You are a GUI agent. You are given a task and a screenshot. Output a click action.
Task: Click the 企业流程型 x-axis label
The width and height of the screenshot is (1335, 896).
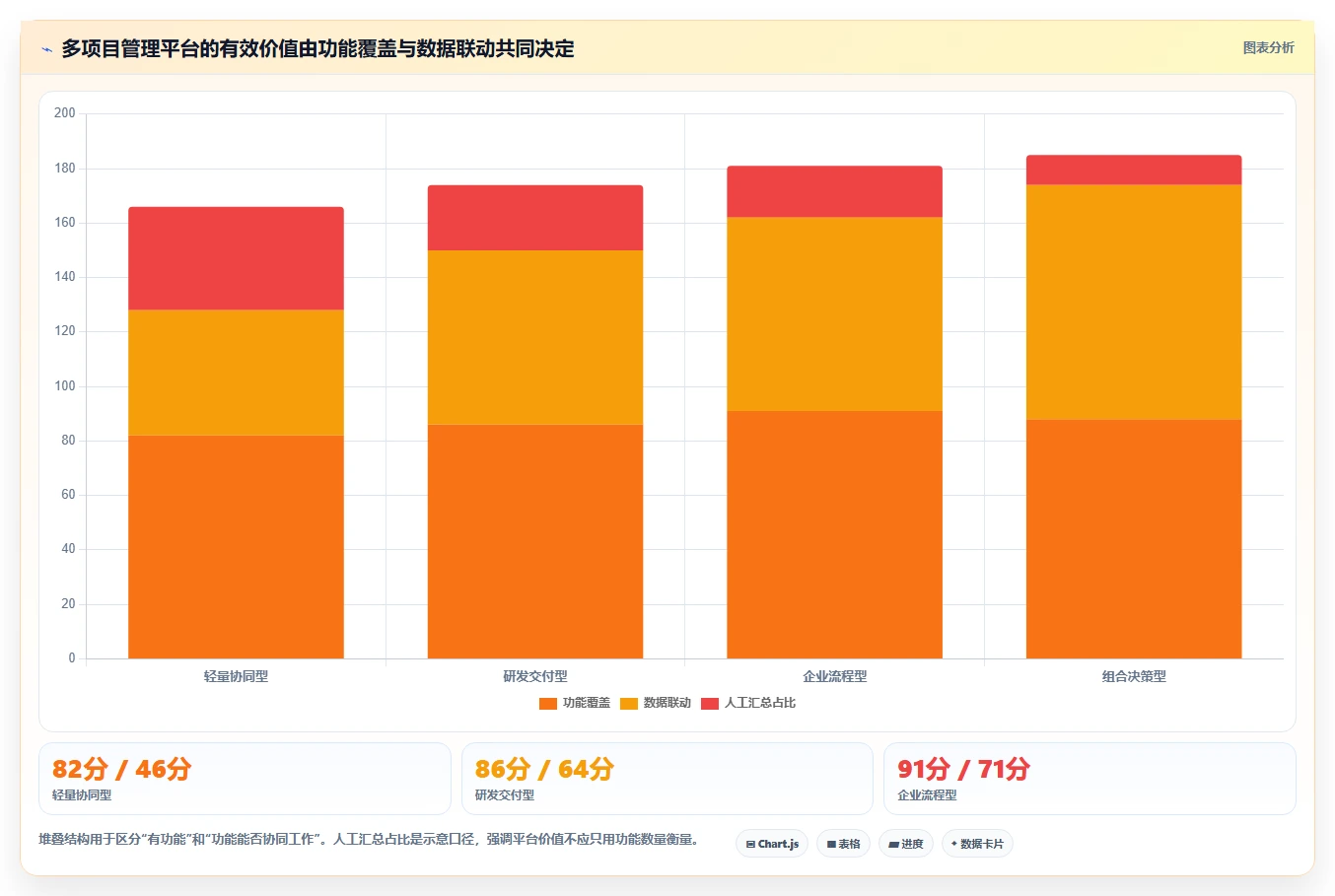click(x=834, y=676)
